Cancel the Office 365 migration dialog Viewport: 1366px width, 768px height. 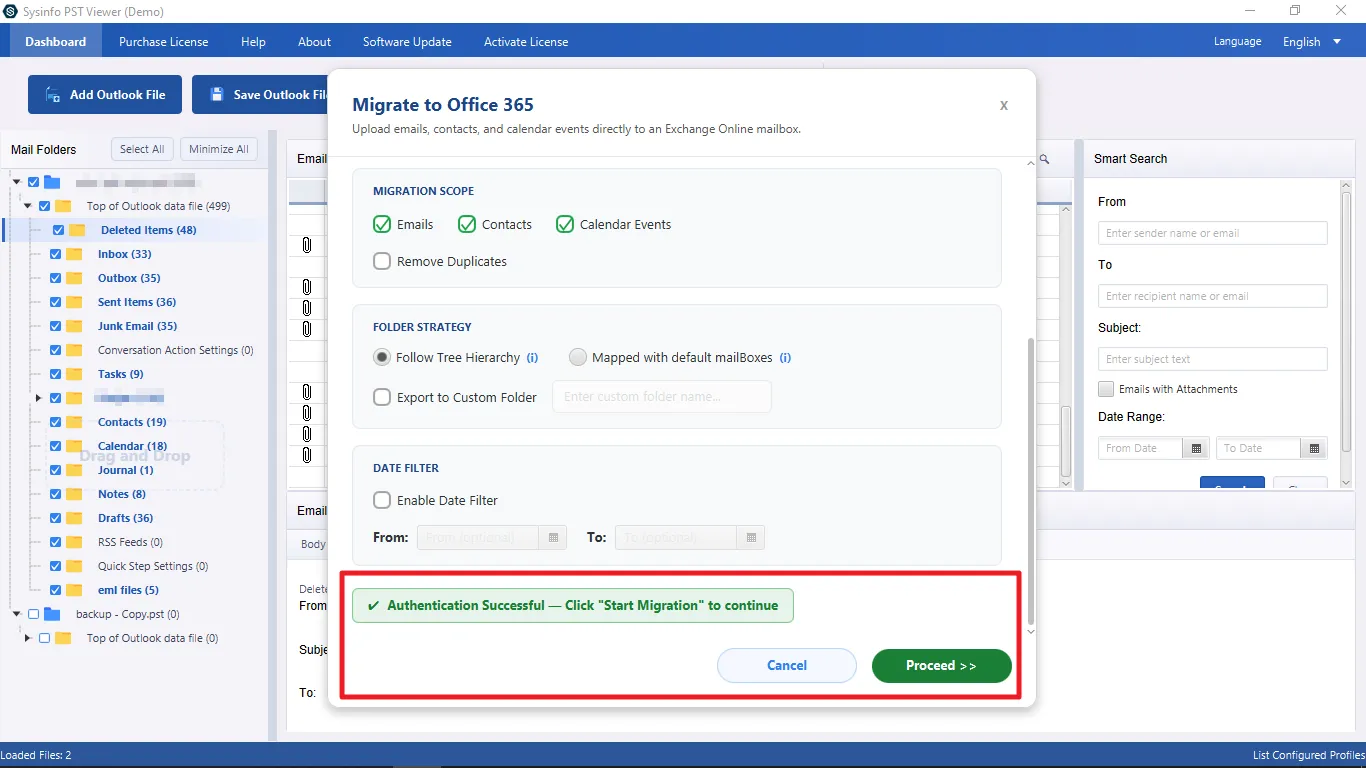tap(787, 666)
